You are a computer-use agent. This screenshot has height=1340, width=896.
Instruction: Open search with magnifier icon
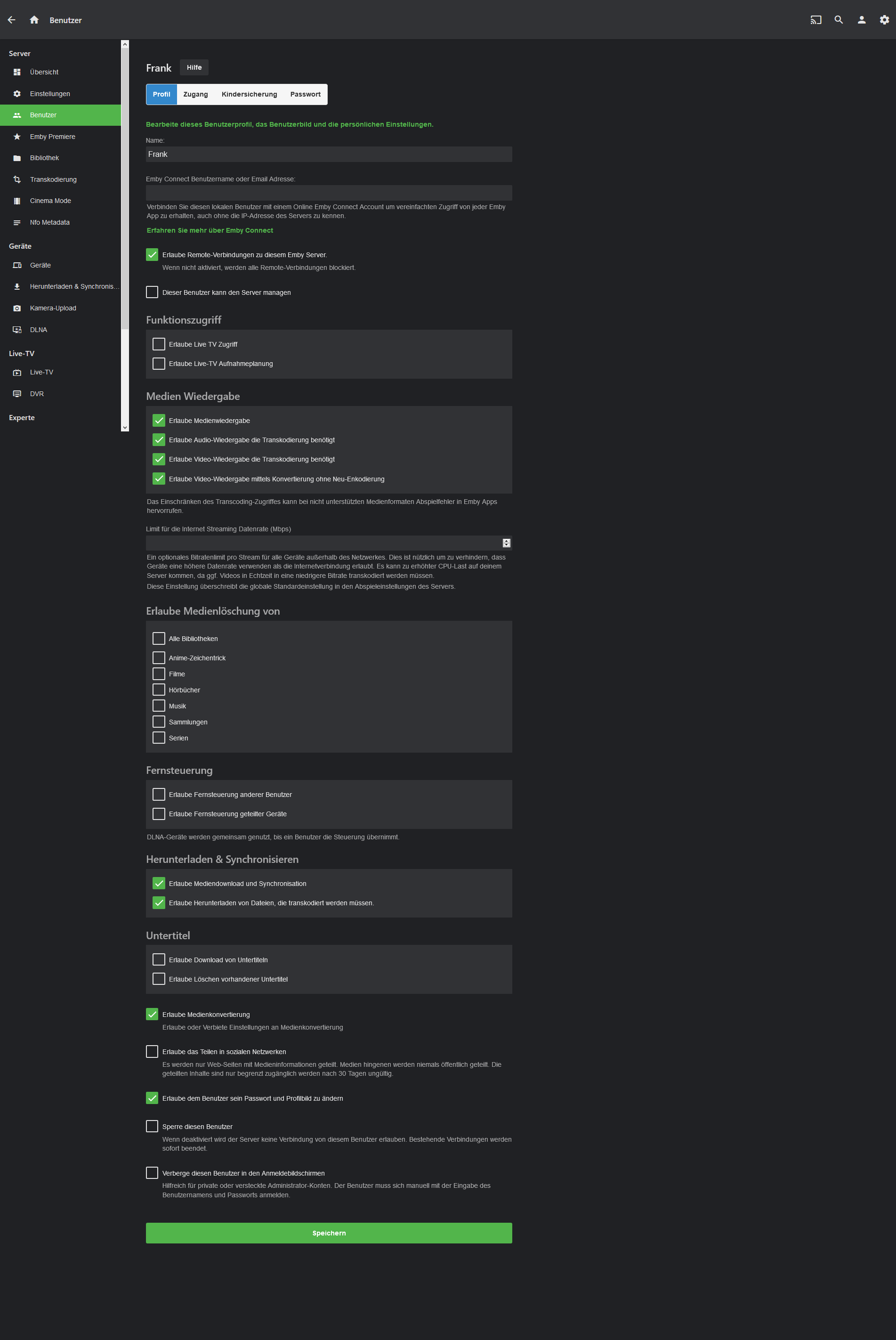pos(838,20)
